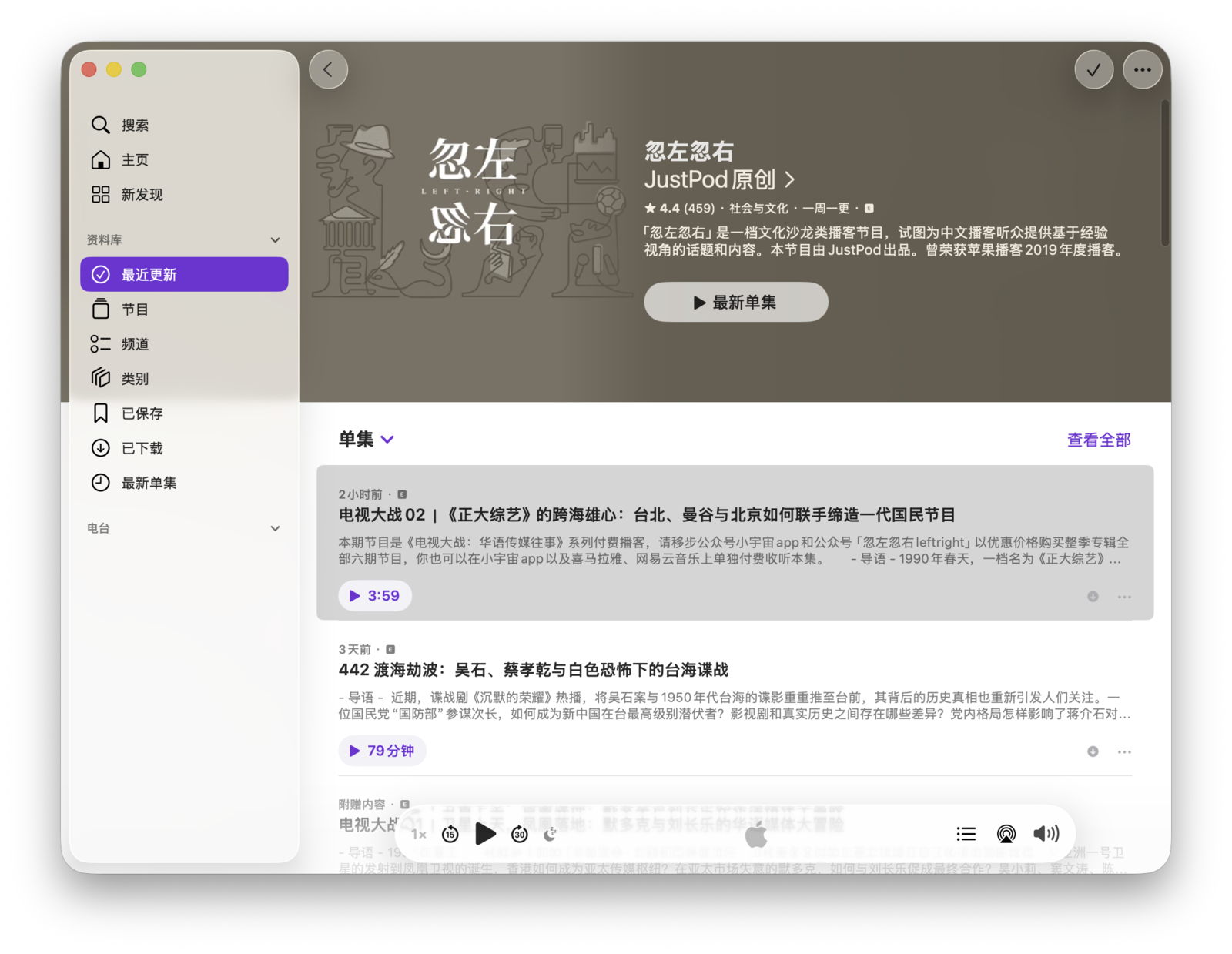This screenshot has height=954, width=1232.
Task: Change the 1x playback speed
Action: point(419,834)
